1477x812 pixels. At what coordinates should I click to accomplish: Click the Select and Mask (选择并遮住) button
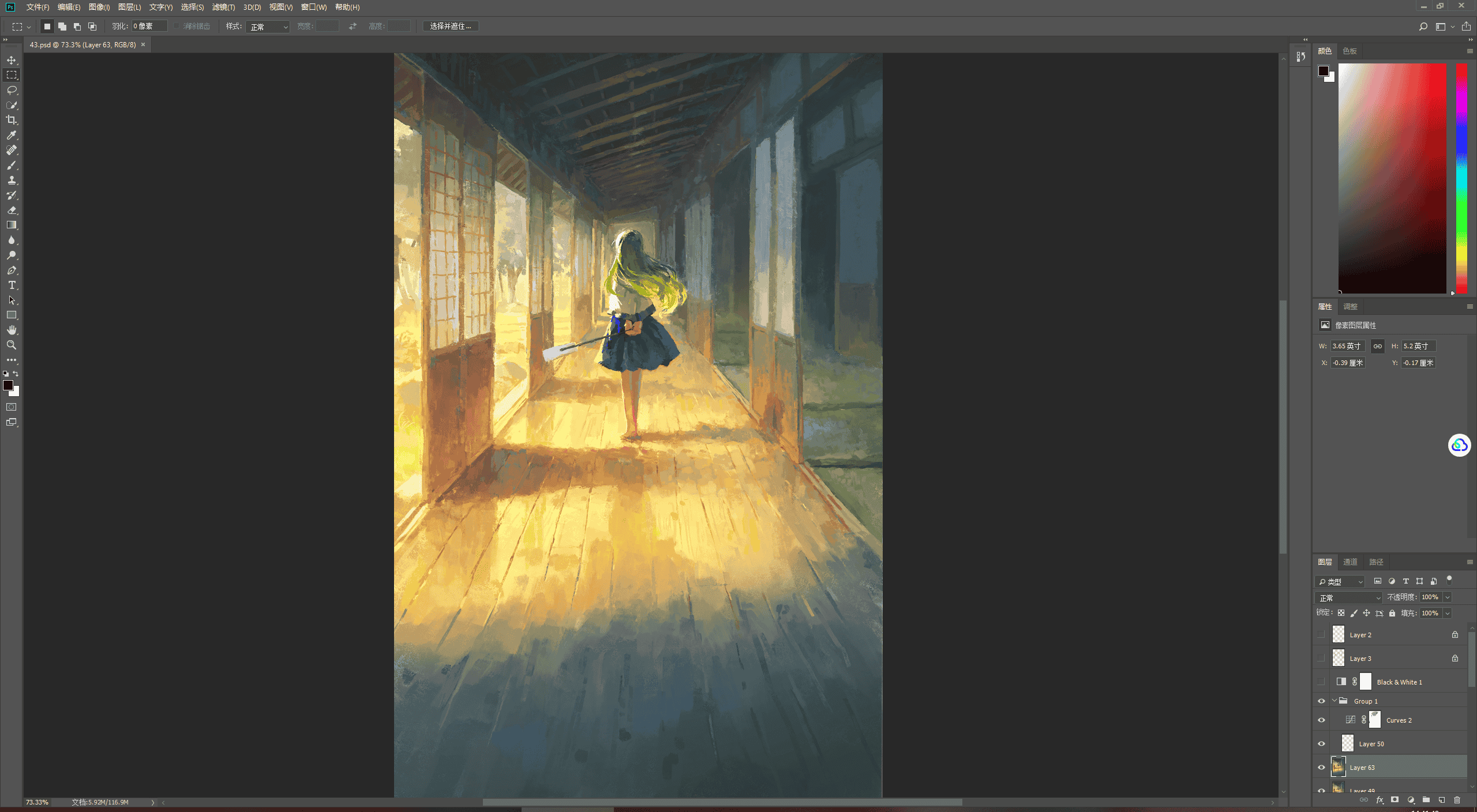[x=451, y=26]
